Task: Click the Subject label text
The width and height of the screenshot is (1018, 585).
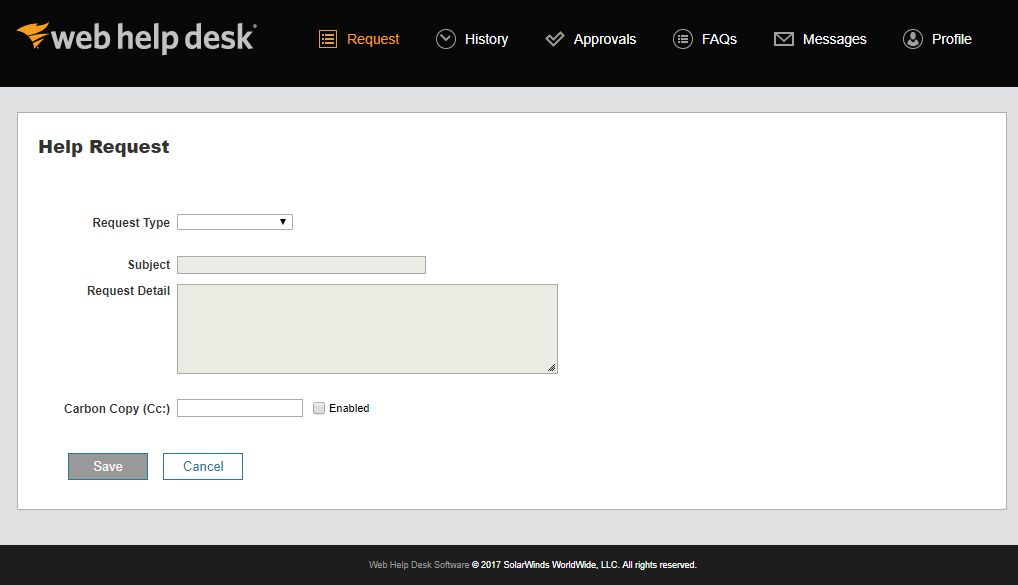Action: coord(149,265)
